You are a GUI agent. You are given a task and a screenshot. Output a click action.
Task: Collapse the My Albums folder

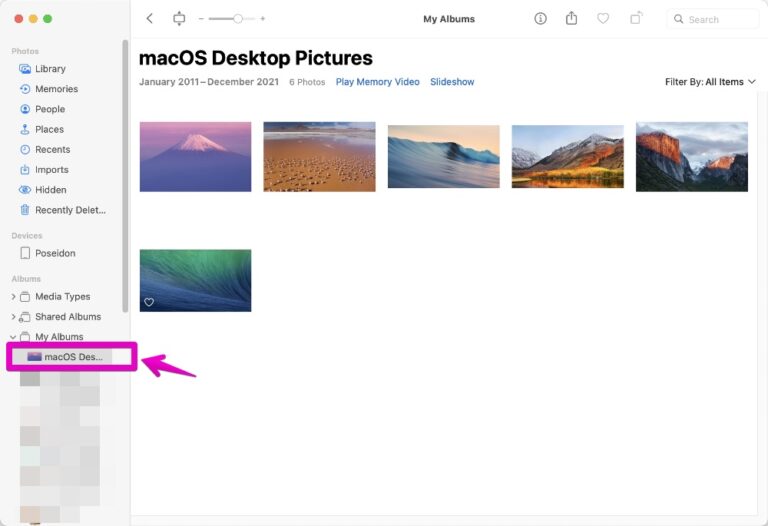coord(13,337)
